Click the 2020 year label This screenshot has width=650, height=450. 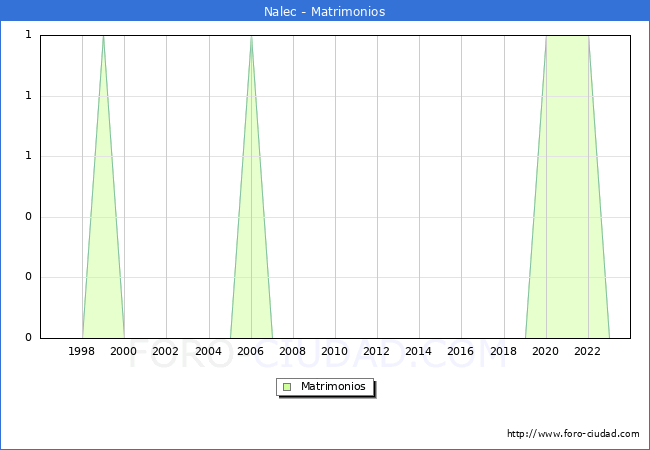pyautogui.click(x=545, y=352)
